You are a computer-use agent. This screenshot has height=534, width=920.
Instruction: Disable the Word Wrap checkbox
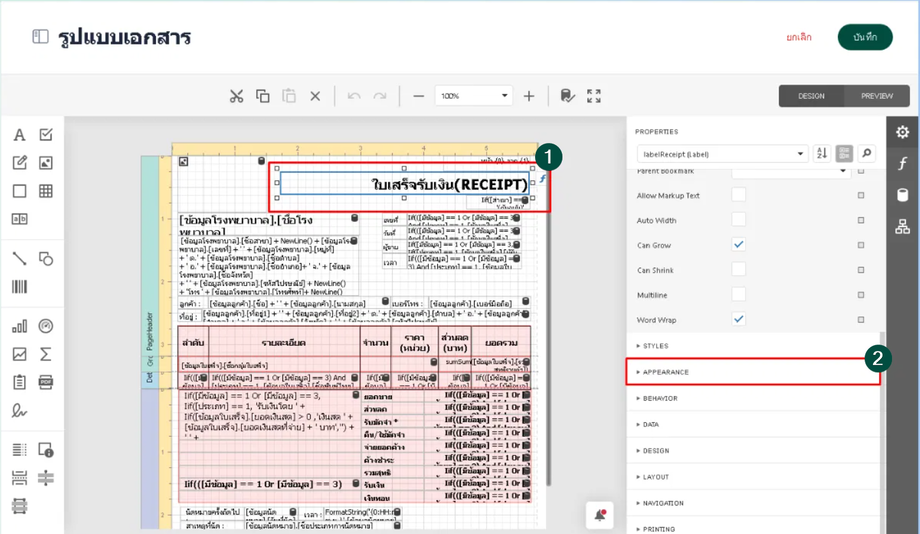click(739, 319)
